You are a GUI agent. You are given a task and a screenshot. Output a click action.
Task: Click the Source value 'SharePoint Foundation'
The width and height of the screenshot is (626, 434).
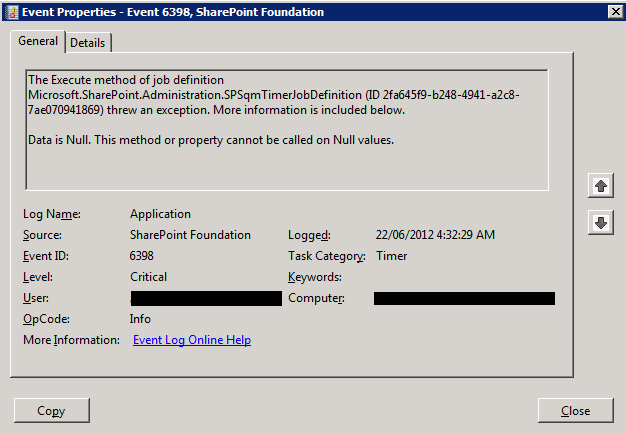tap(190, 235)
